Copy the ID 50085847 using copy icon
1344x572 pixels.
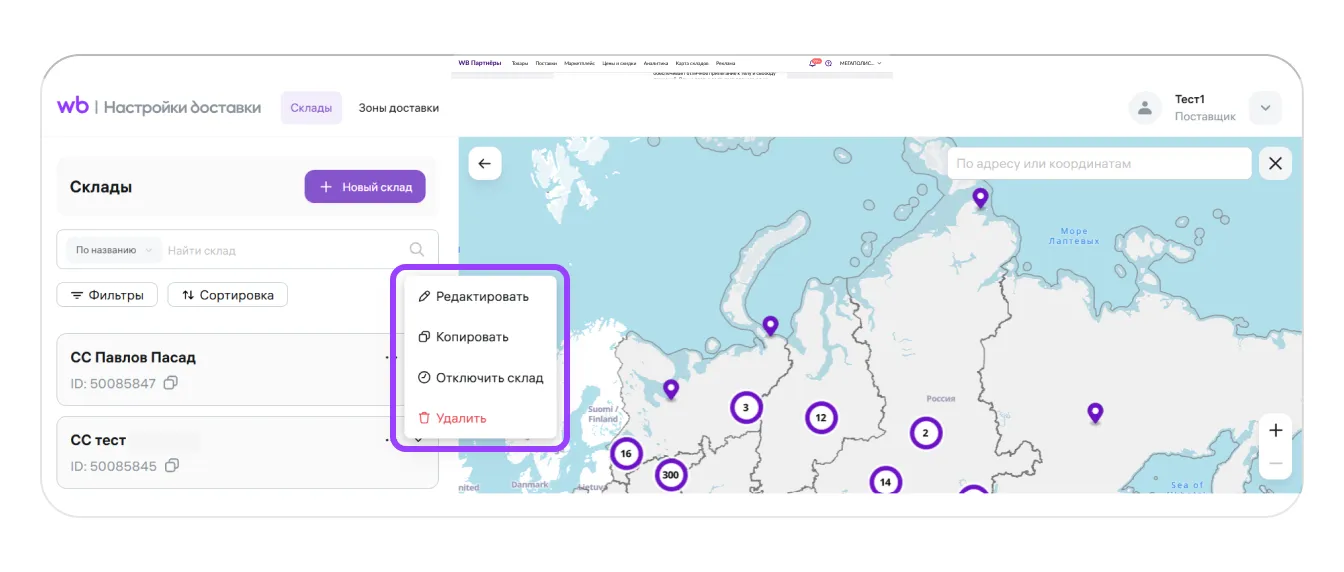coord(171,383)
